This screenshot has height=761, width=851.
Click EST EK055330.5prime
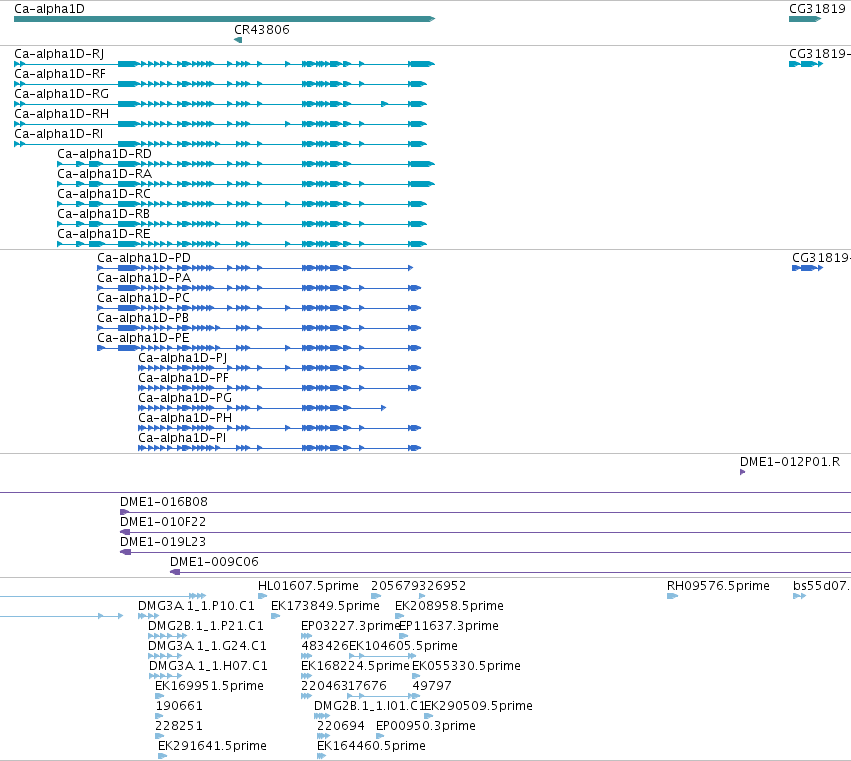[416, 676]
